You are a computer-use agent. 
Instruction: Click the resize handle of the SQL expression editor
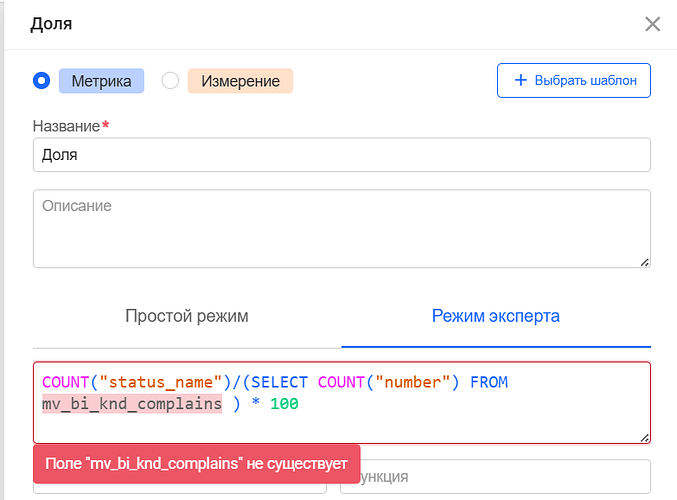(x=644, y=436)
